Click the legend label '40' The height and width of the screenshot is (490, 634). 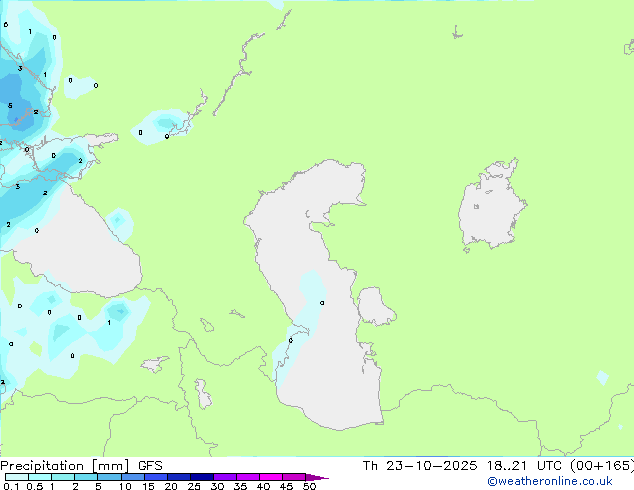click(264, 486)
